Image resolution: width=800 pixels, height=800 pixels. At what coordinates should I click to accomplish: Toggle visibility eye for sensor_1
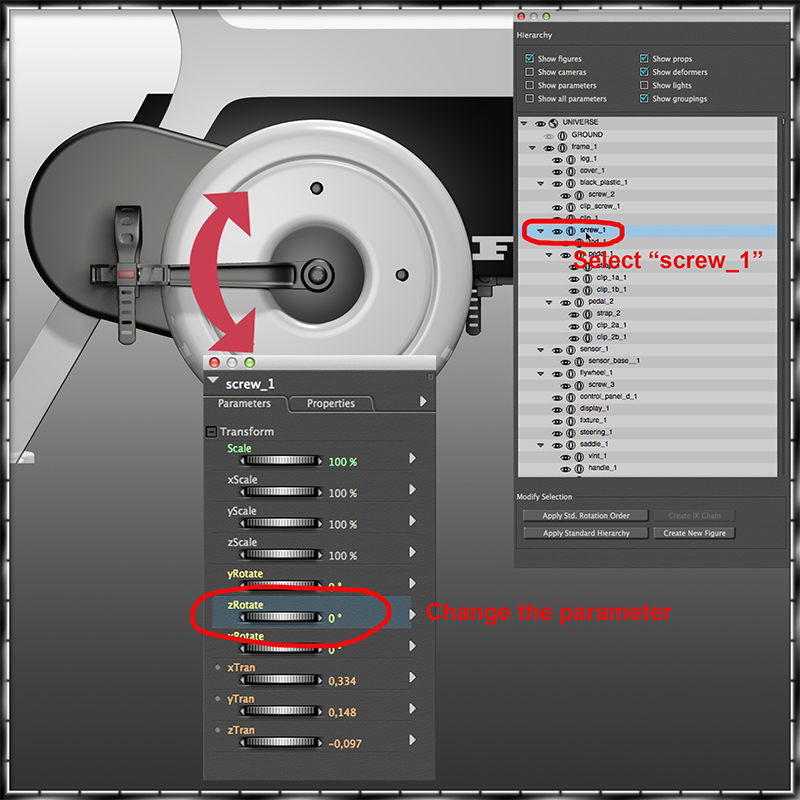557,351
